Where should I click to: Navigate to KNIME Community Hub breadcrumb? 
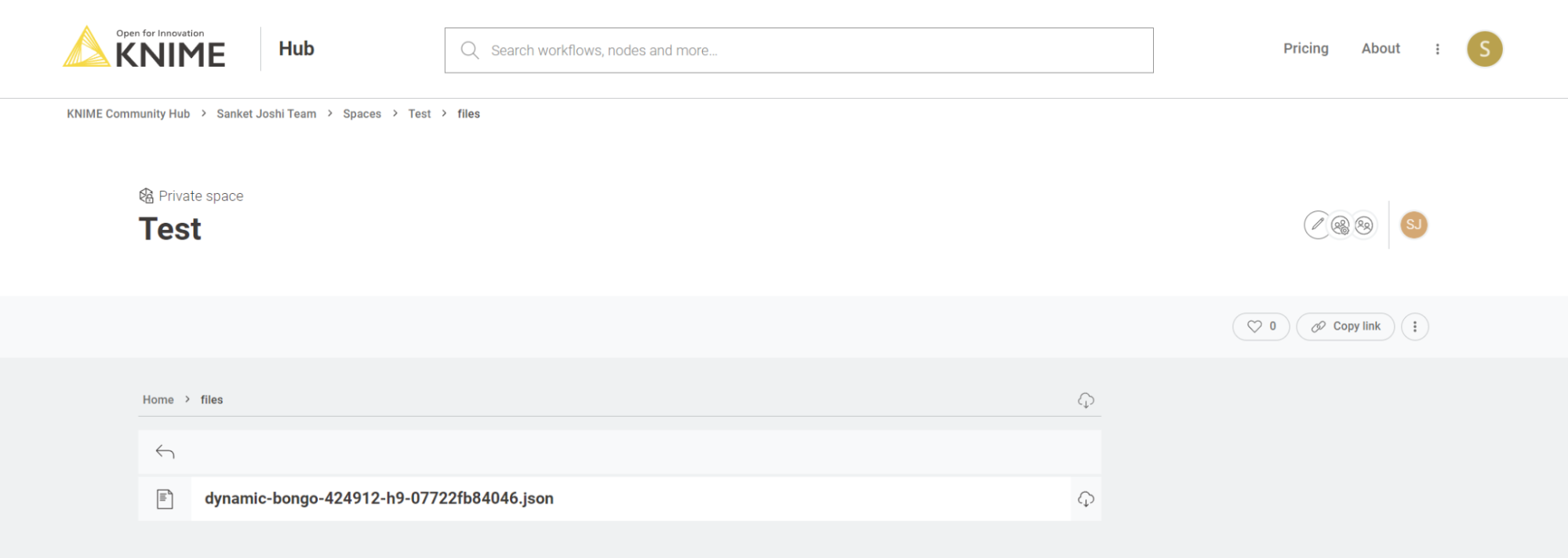click(x=129, y=114)
